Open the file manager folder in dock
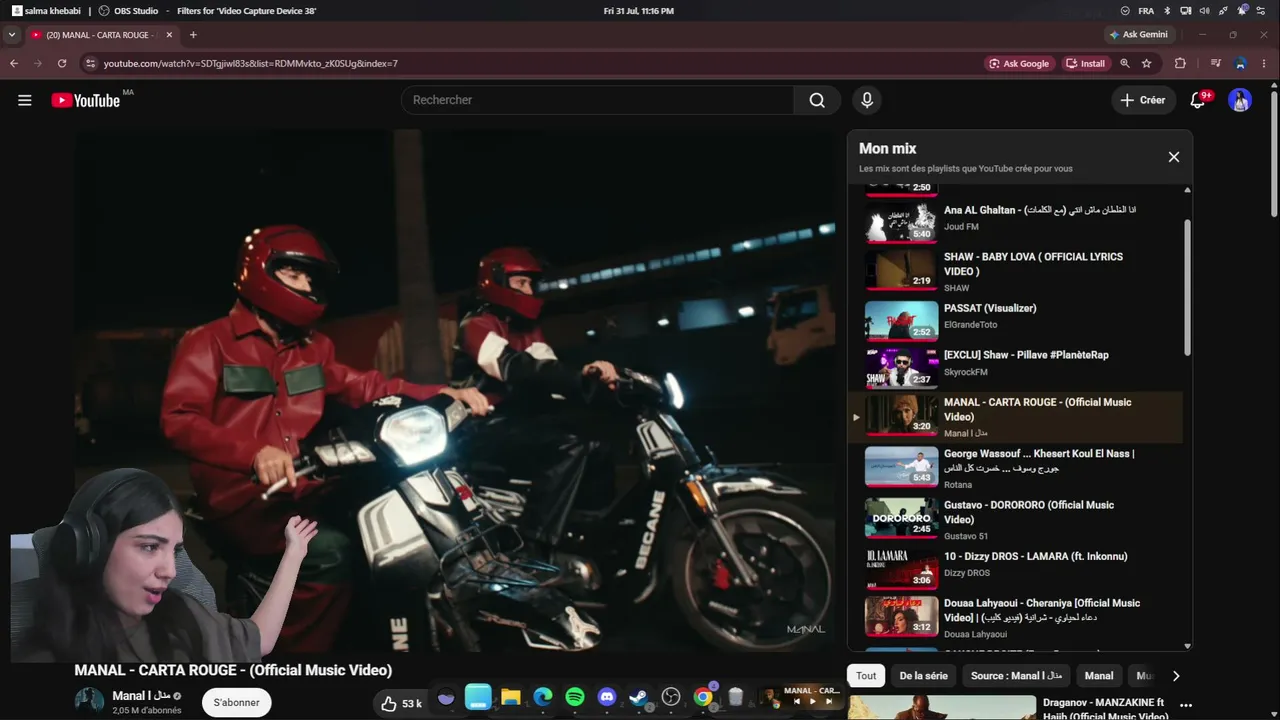 [511, 697]
